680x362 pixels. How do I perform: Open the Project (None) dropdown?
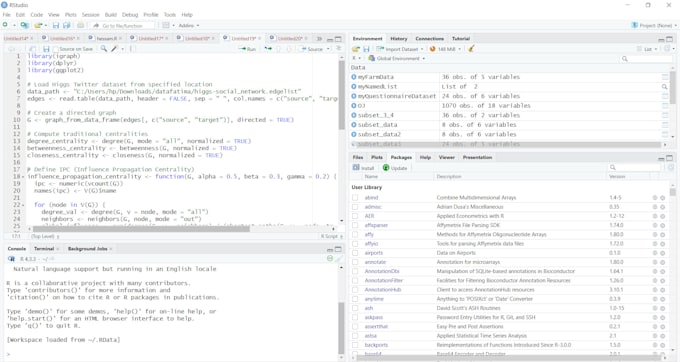pos(653,26)
